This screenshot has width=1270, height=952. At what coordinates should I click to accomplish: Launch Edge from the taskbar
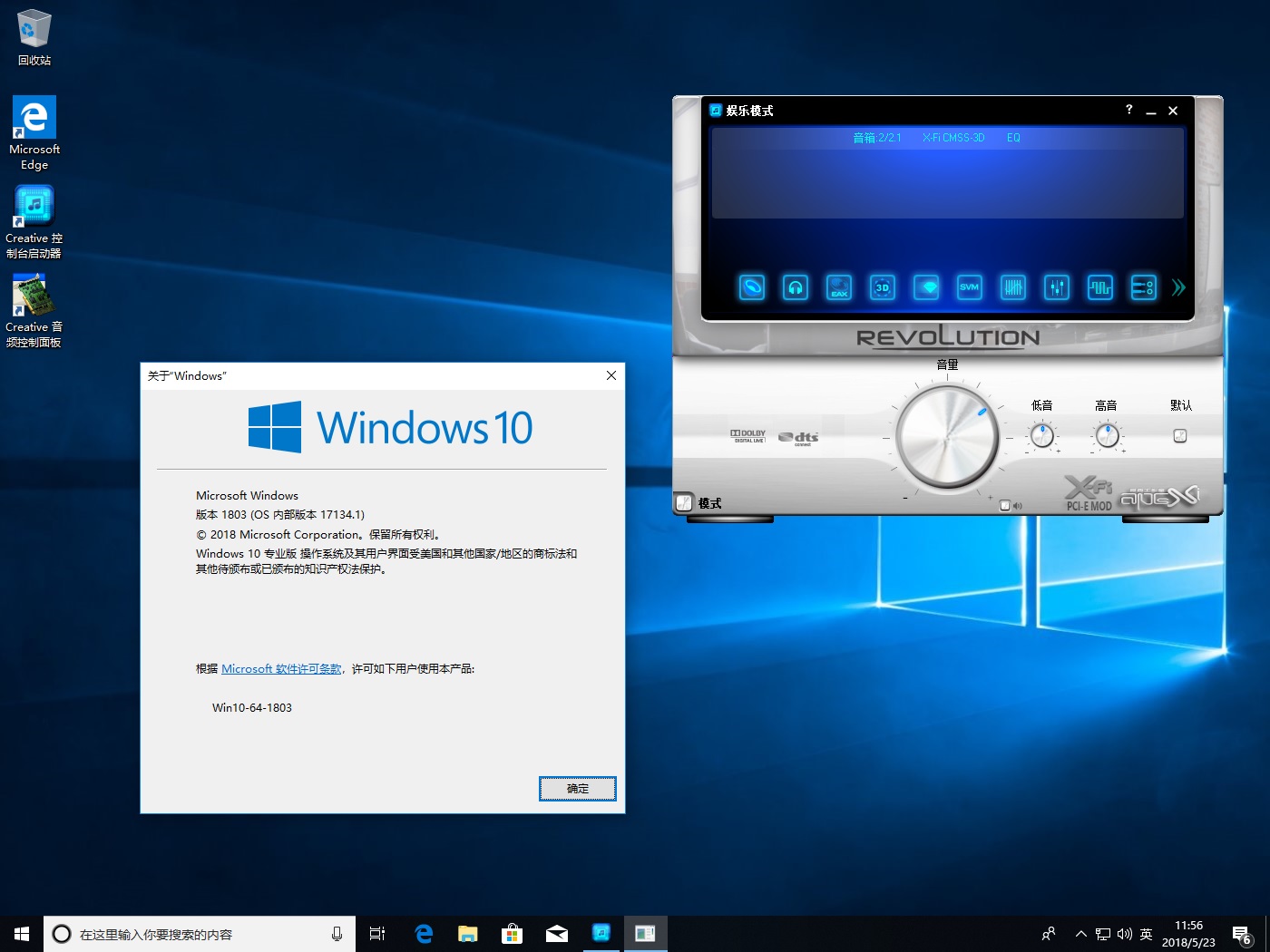tap(423, 934)
